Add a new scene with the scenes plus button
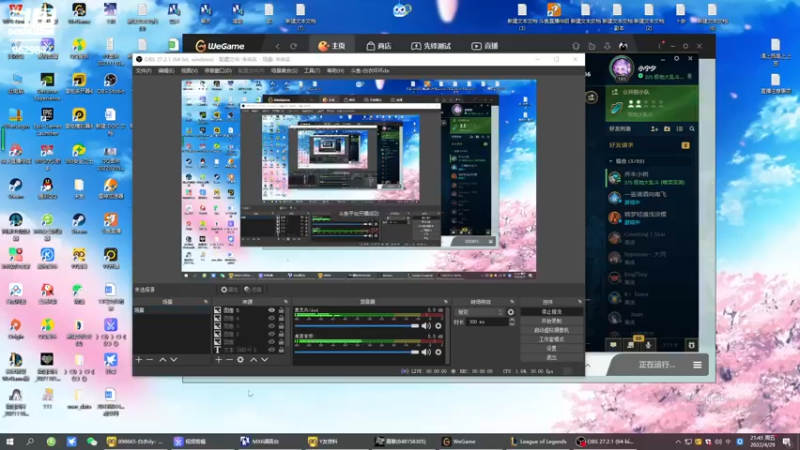The image size is (800, 450). (139, 360)
